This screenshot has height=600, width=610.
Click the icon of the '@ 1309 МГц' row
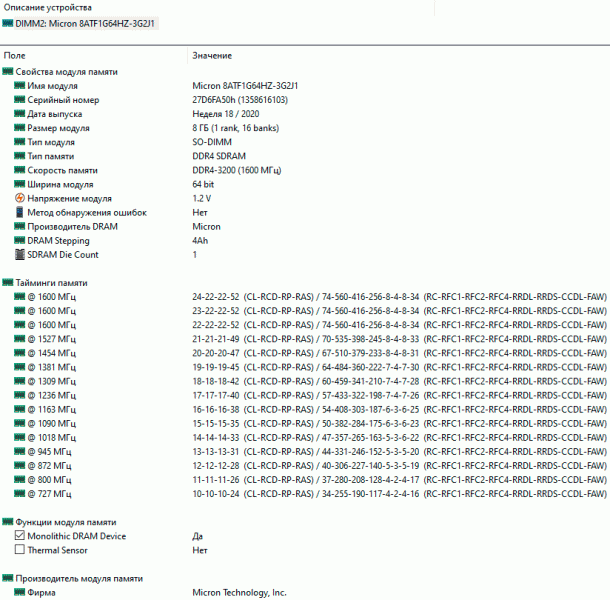[x=19, y=381]
